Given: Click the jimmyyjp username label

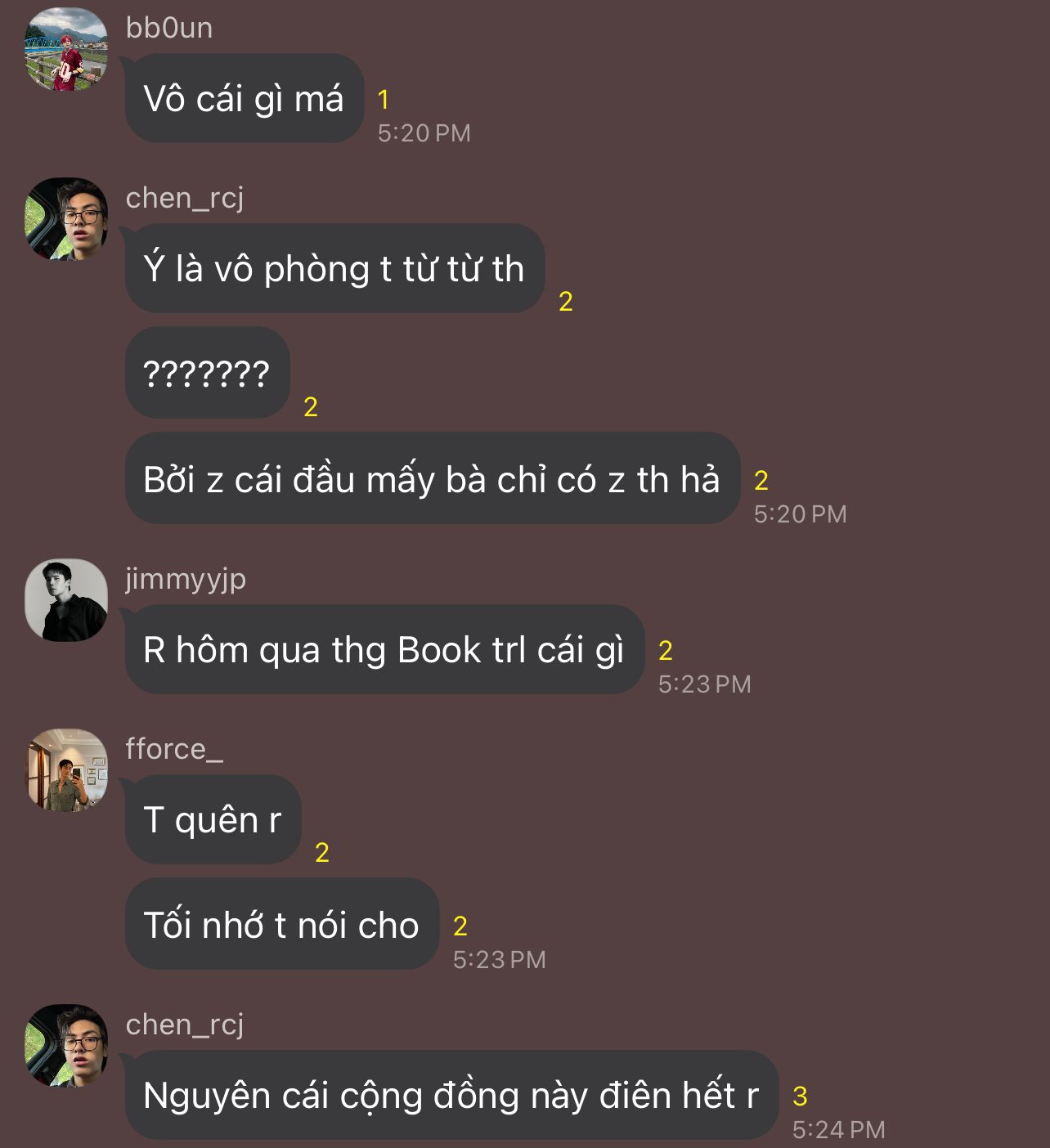Looking at the screenshot, I should coord(186,580).
